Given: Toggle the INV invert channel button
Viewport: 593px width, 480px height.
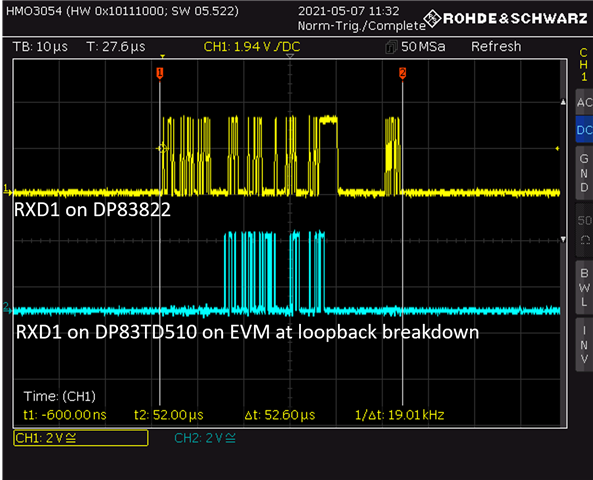Looking at the screenshot, I should pos(584,345).
